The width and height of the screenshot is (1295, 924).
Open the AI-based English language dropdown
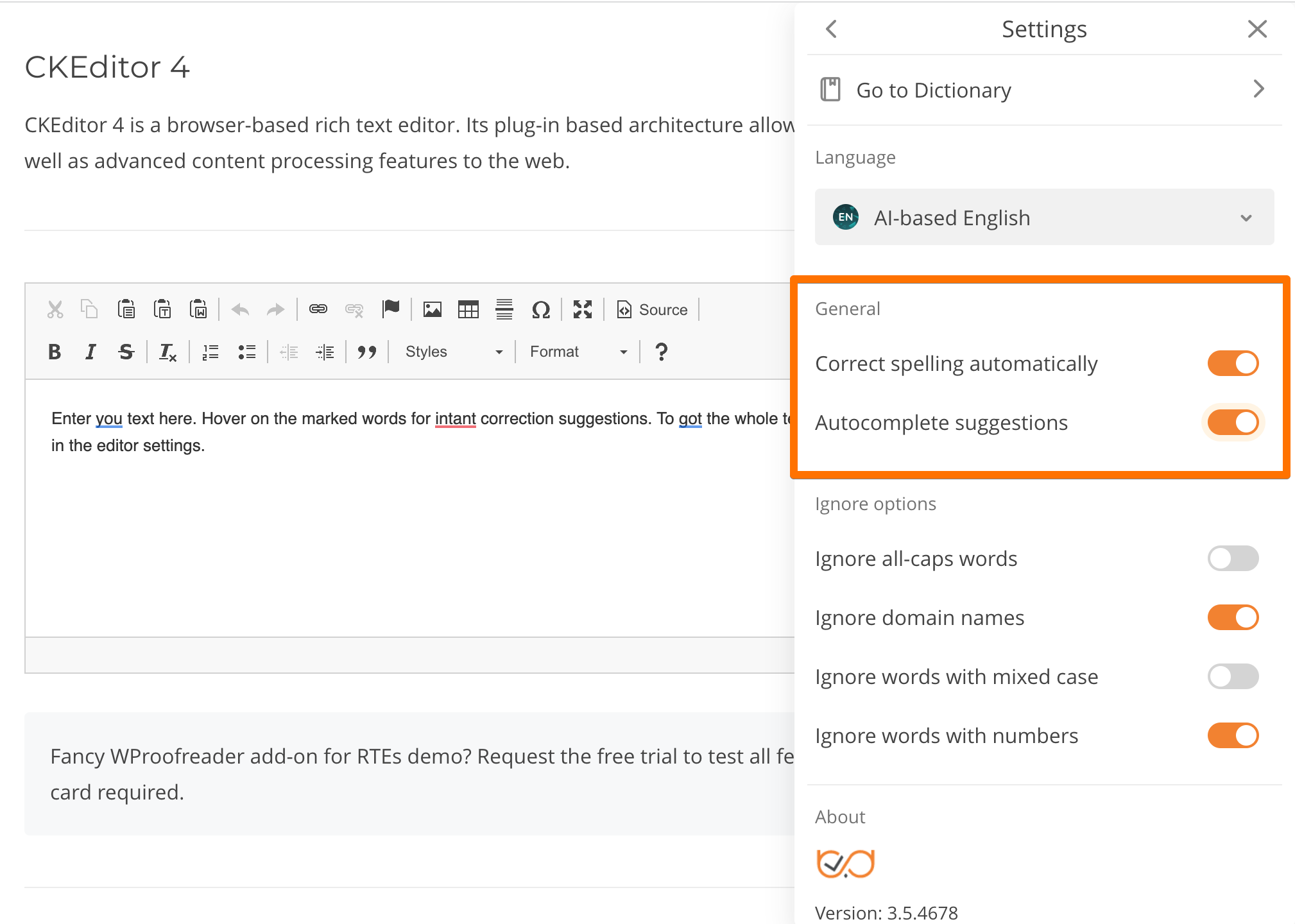coord(1043,218)
